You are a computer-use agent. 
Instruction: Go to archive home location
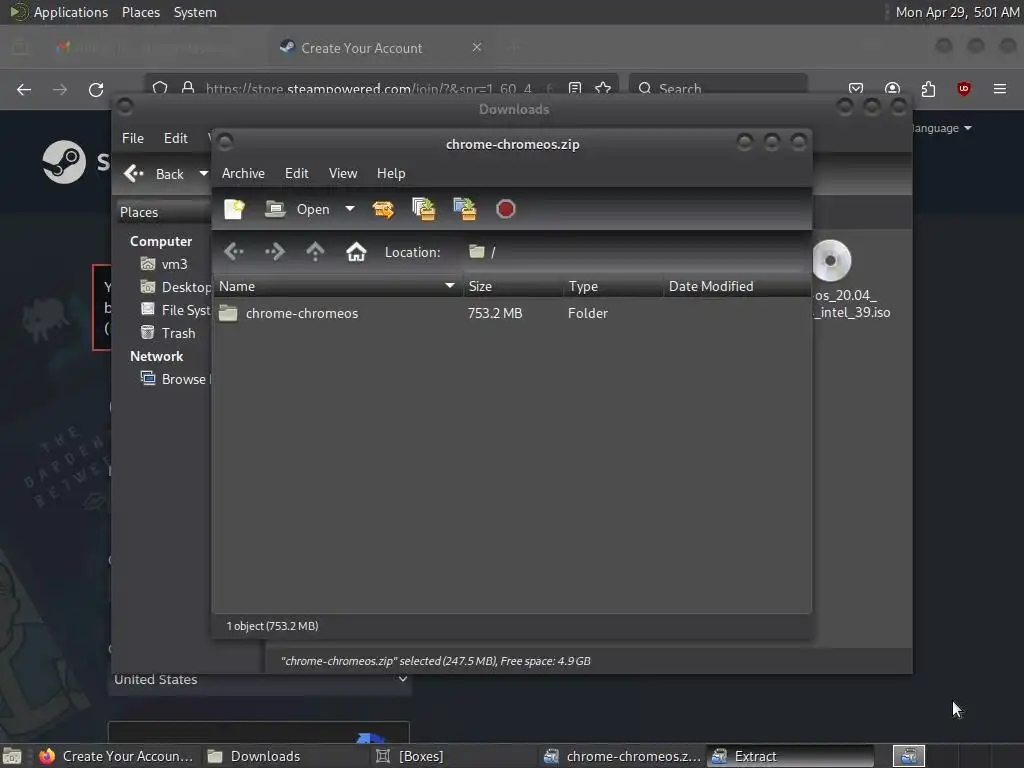pyautogui.click(x=356, y=251)
